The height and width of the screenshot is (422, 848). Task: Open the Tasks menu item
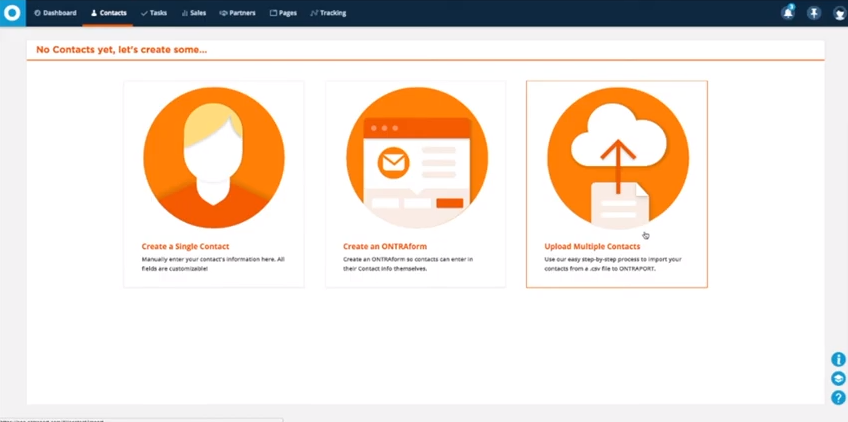click(x=154, y=13)
